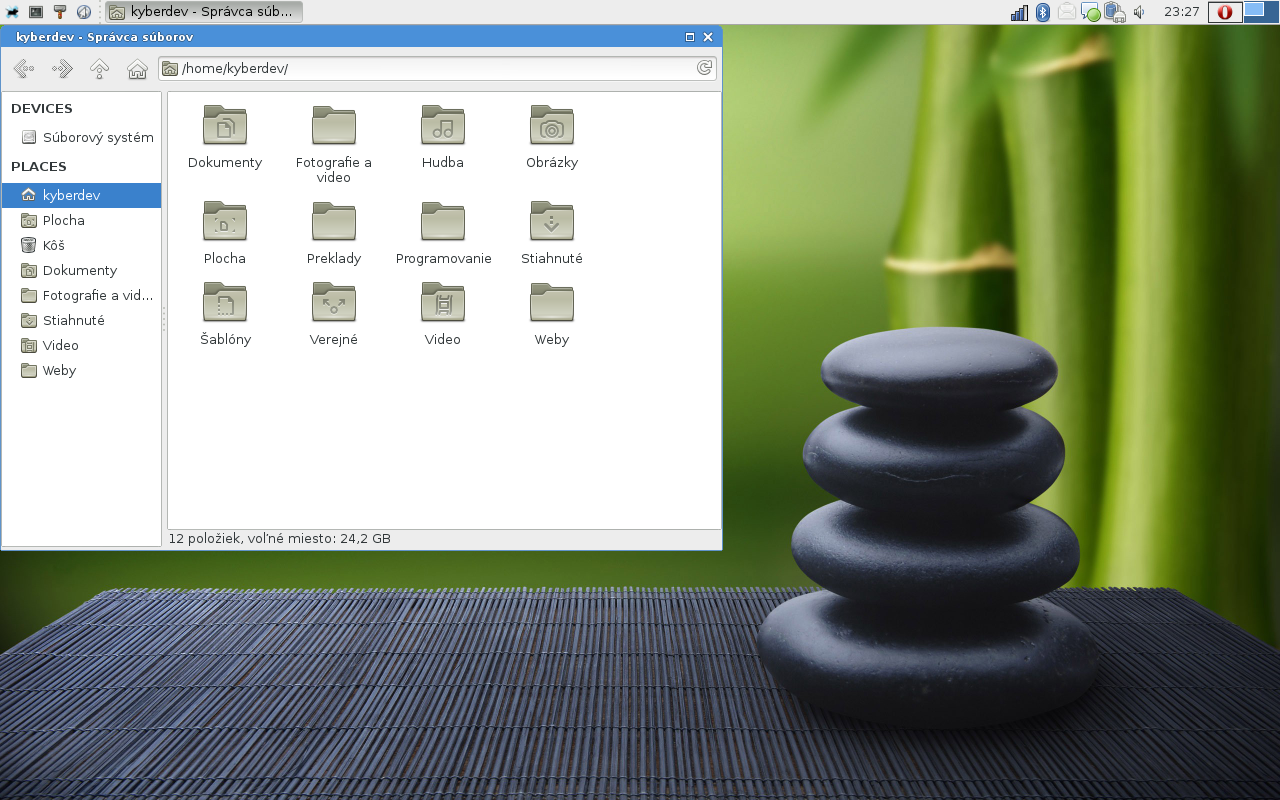Image resolution: width=1280 pixels, height=800 pixels.
Task: Select the Video folder in the file view
Action: (443, 314)
